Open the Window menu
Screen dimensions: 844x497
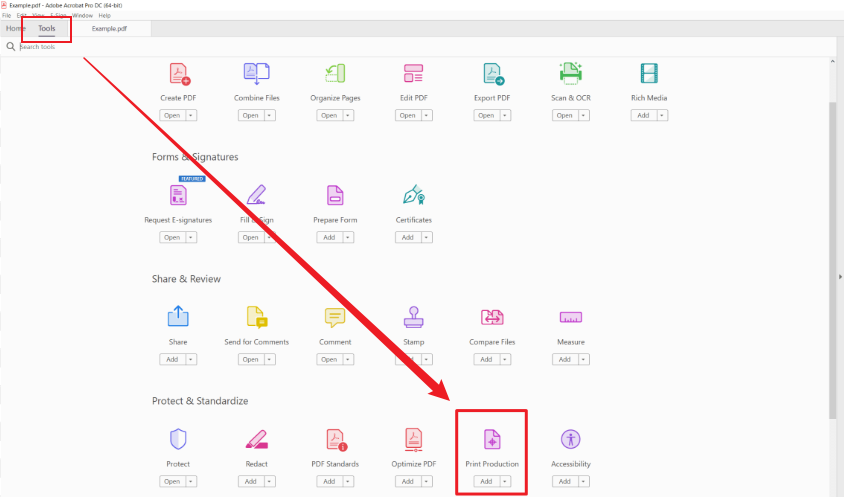pos(82,16)
